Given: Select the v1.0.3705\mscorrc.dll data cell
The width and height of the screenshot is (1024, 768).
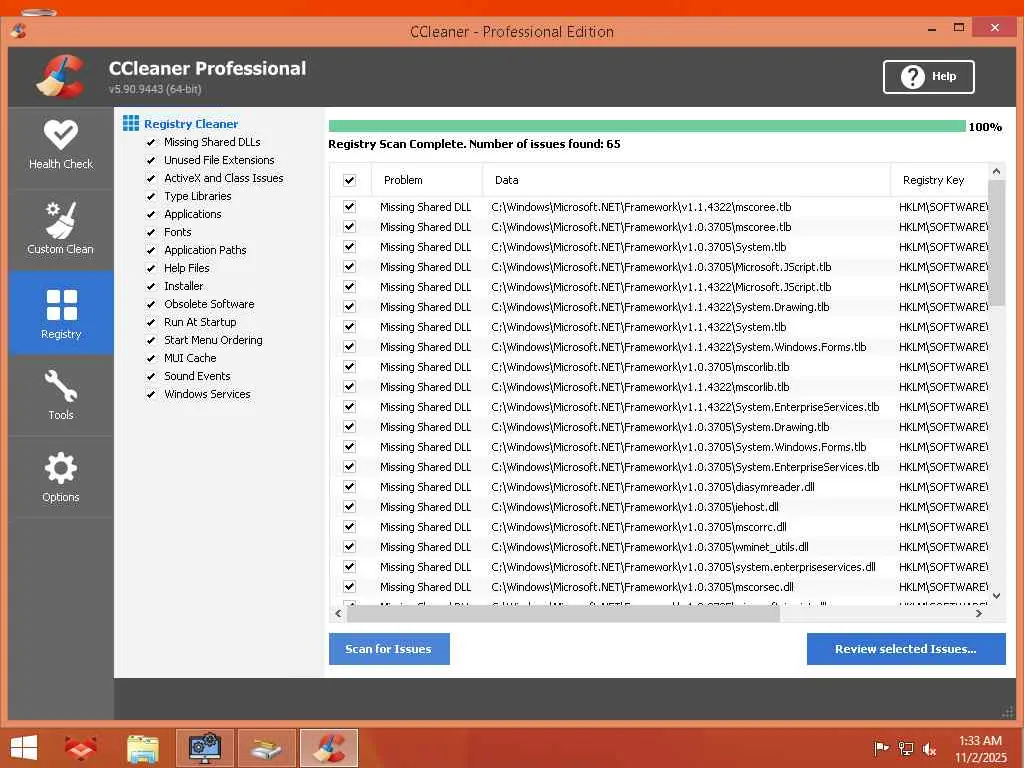Looking at the screenshot, I should point(639,527).
